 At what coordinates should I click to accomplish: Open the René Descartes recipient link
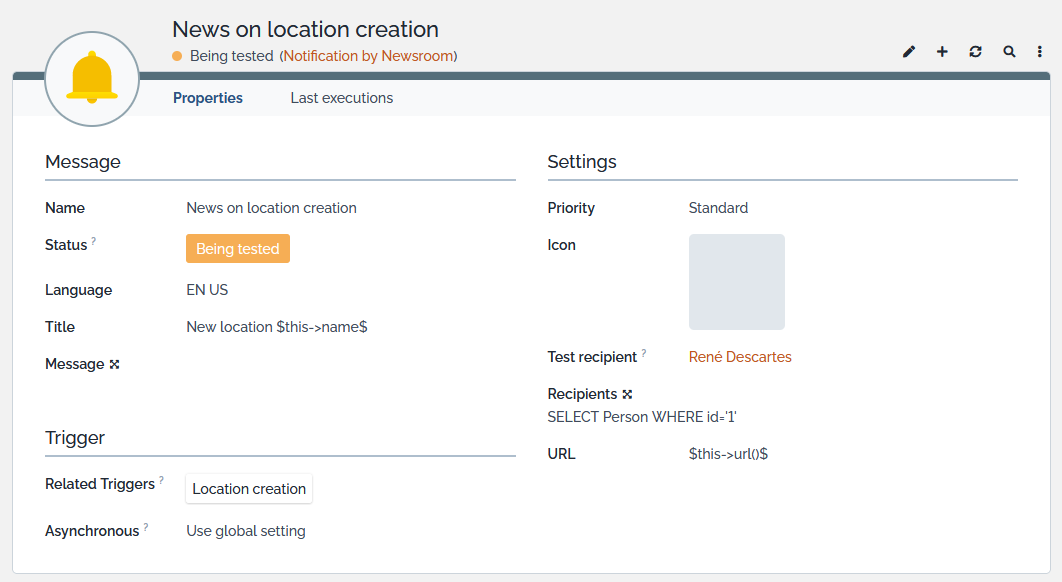coord(740,357)
